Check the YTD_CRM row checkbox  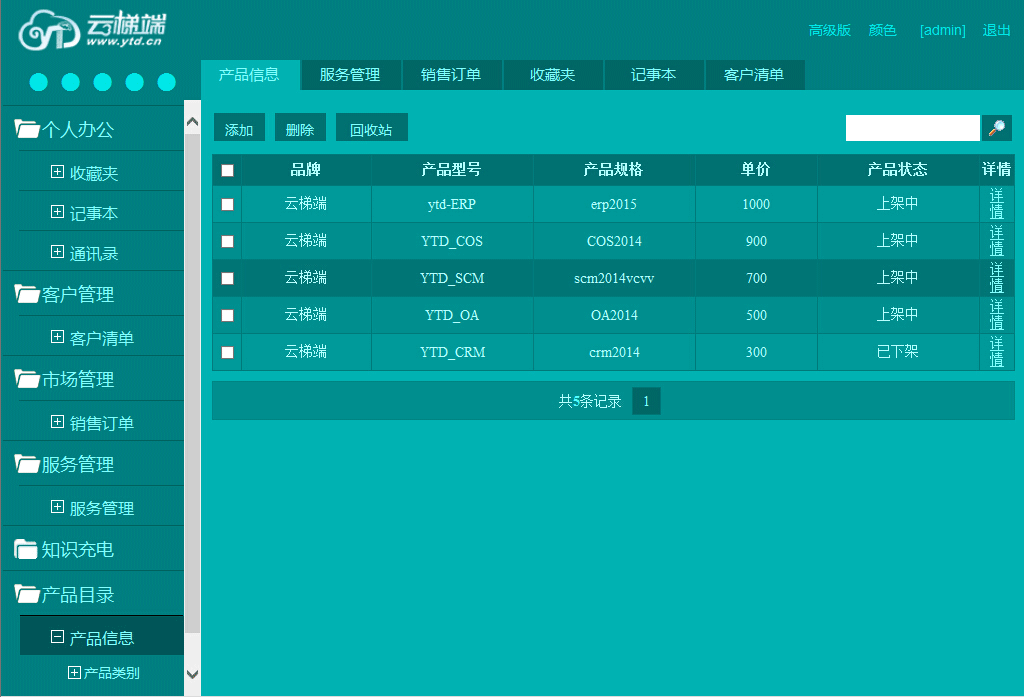click(227, 353)
